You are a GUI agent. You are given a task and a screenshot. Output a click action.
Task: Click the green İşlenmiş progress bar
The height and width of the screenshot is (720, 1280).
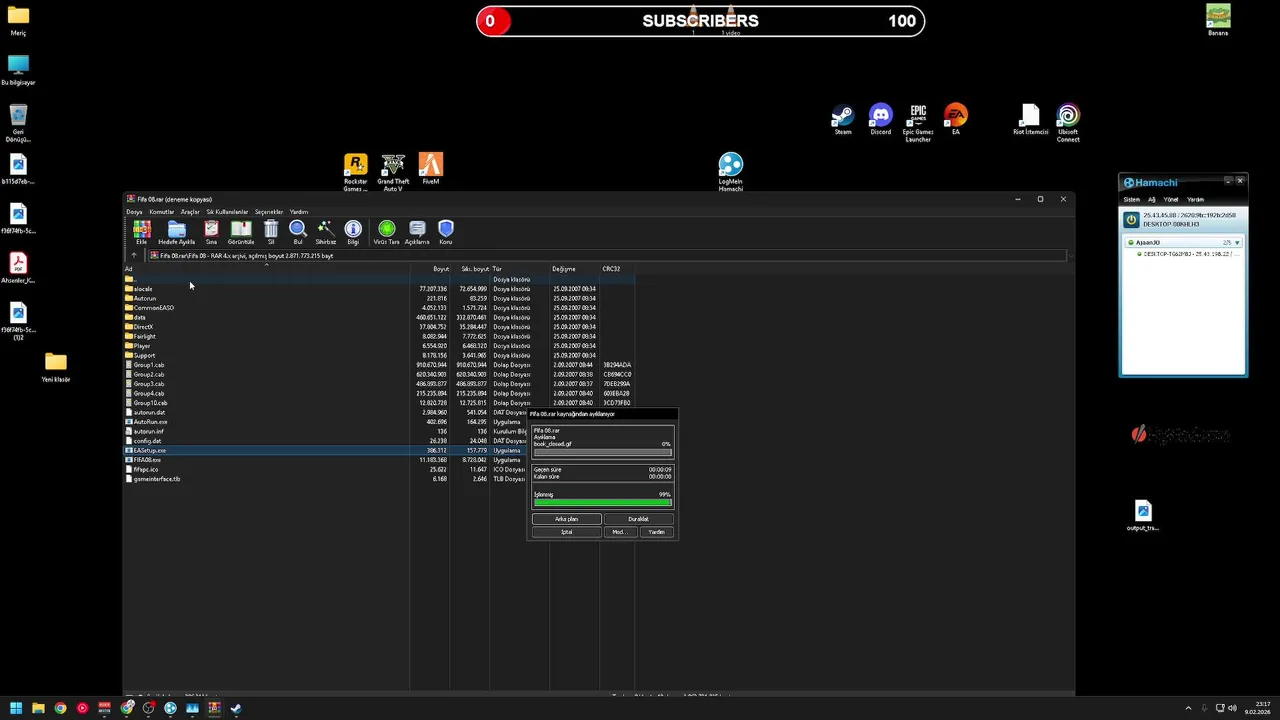(602, 502)
